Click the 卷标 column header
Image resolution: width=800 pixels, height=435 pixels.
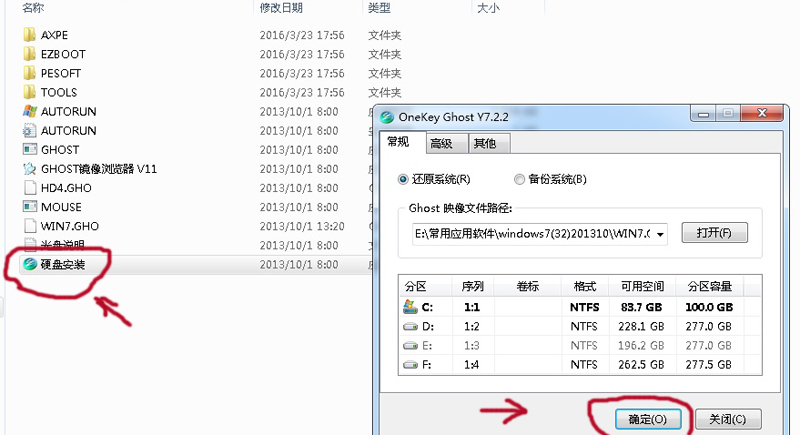pyautogui.click(x=528, y=287)
